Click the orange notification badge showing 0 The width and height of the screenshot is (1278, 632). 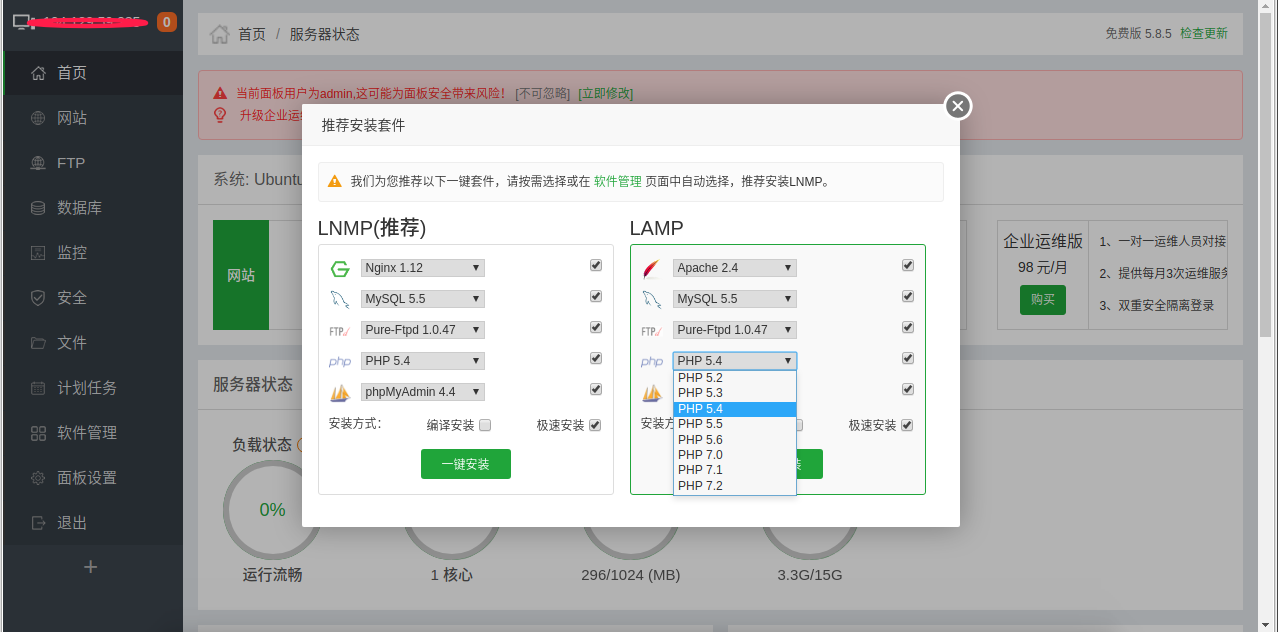(167, 22)
